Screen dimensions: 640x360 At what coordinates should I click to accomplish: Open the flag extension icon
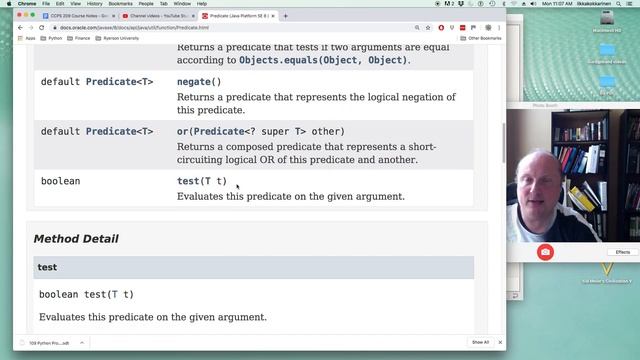click(x=473, y=28)
